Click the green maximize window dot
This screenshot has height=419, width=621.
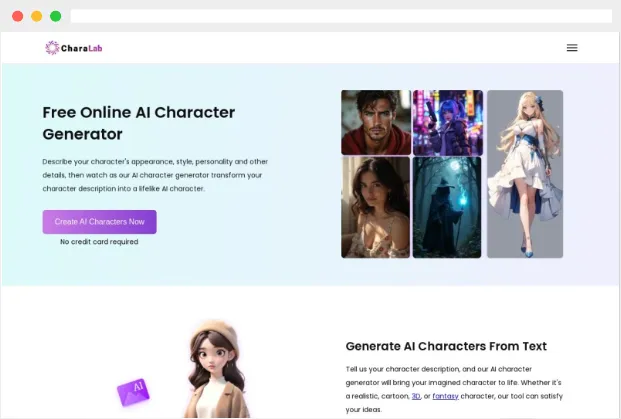[55, 16]
